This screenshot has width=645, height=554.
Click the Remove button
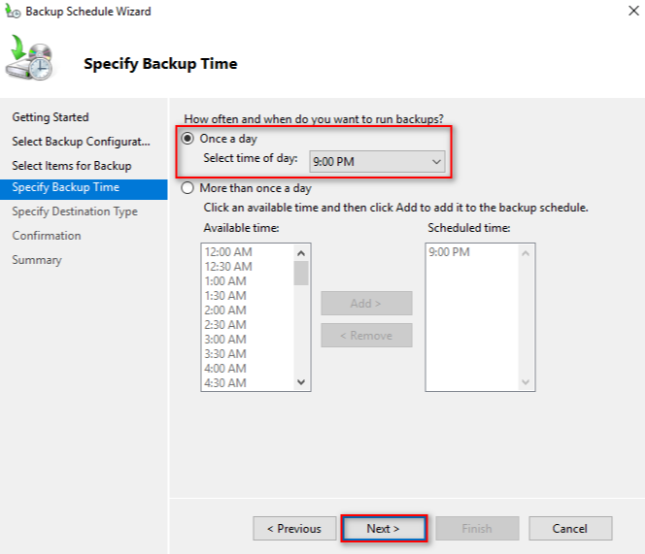click(x=367, y=335)
